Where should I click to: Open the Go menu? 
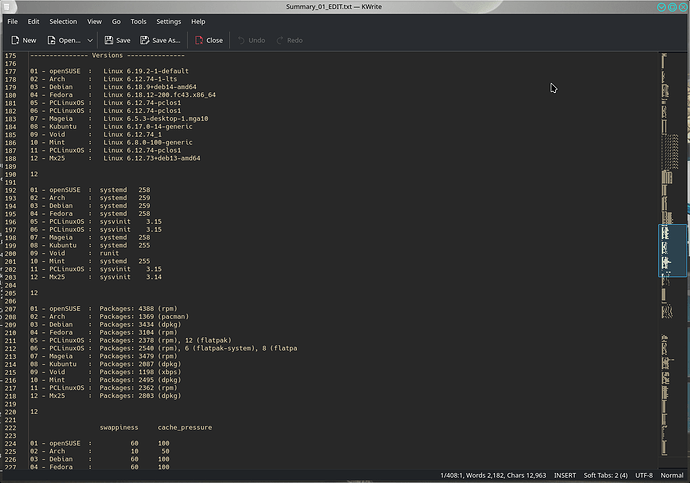point(116,22)
